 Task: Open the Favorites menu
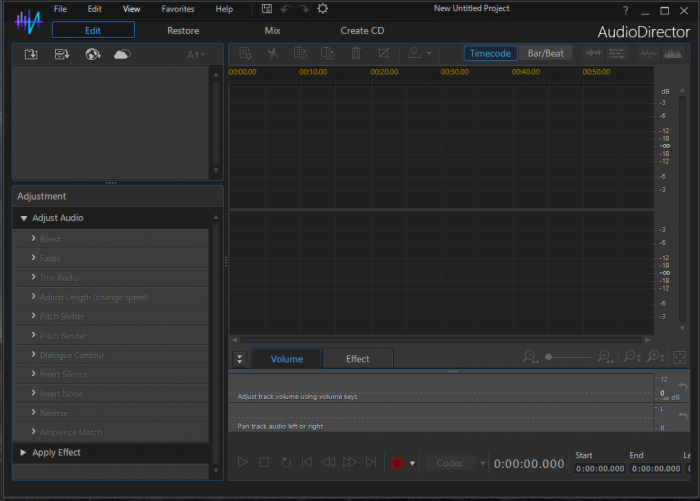tap(178, 9)
